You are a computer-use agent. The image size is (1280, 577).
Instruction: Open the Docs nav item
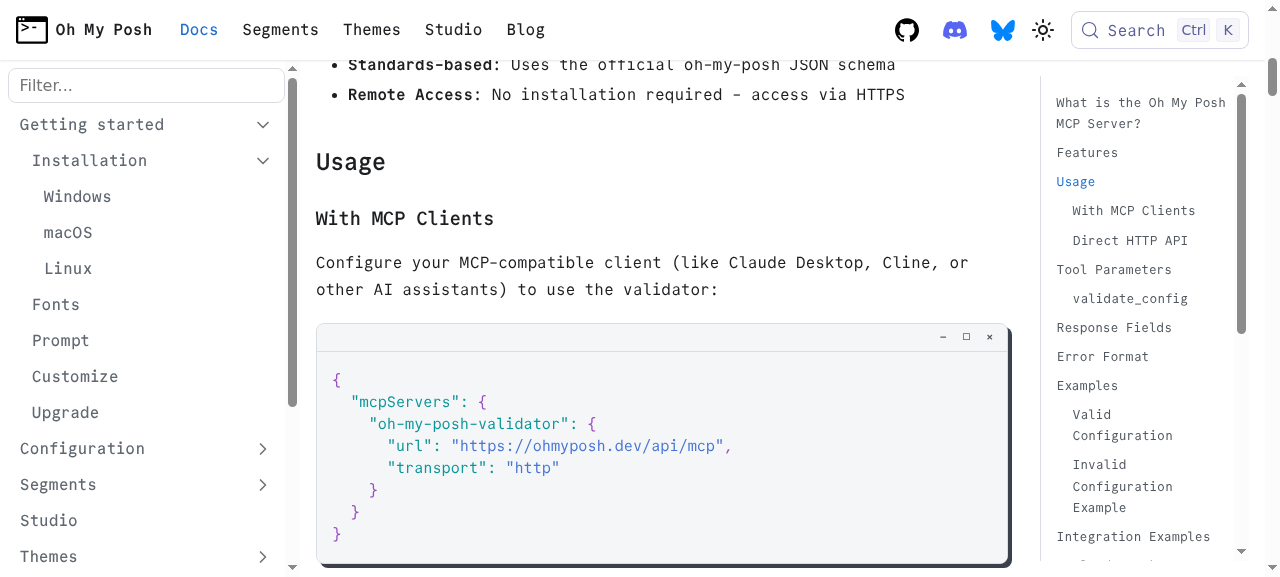pos(199,30)
